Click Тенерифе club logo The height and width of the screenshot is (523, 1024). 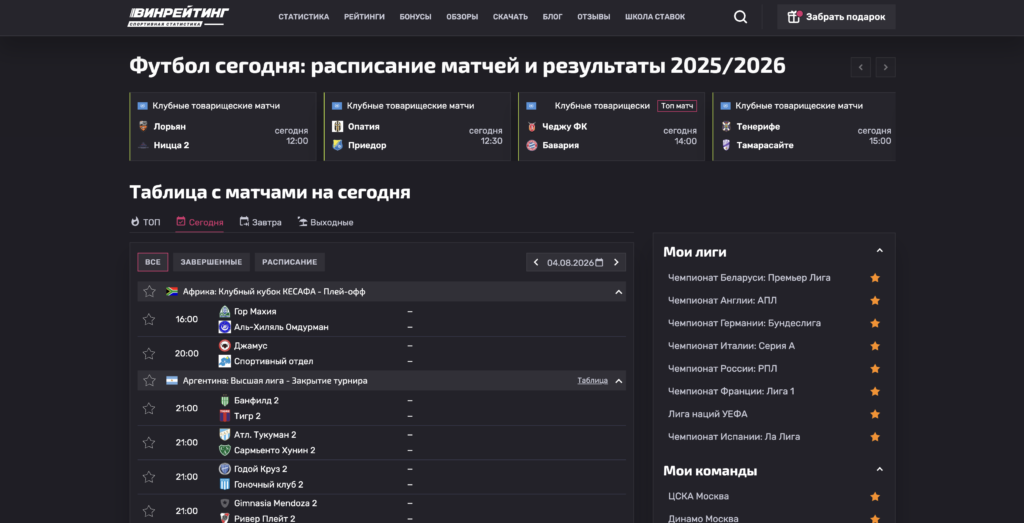[x=726, y=127]
